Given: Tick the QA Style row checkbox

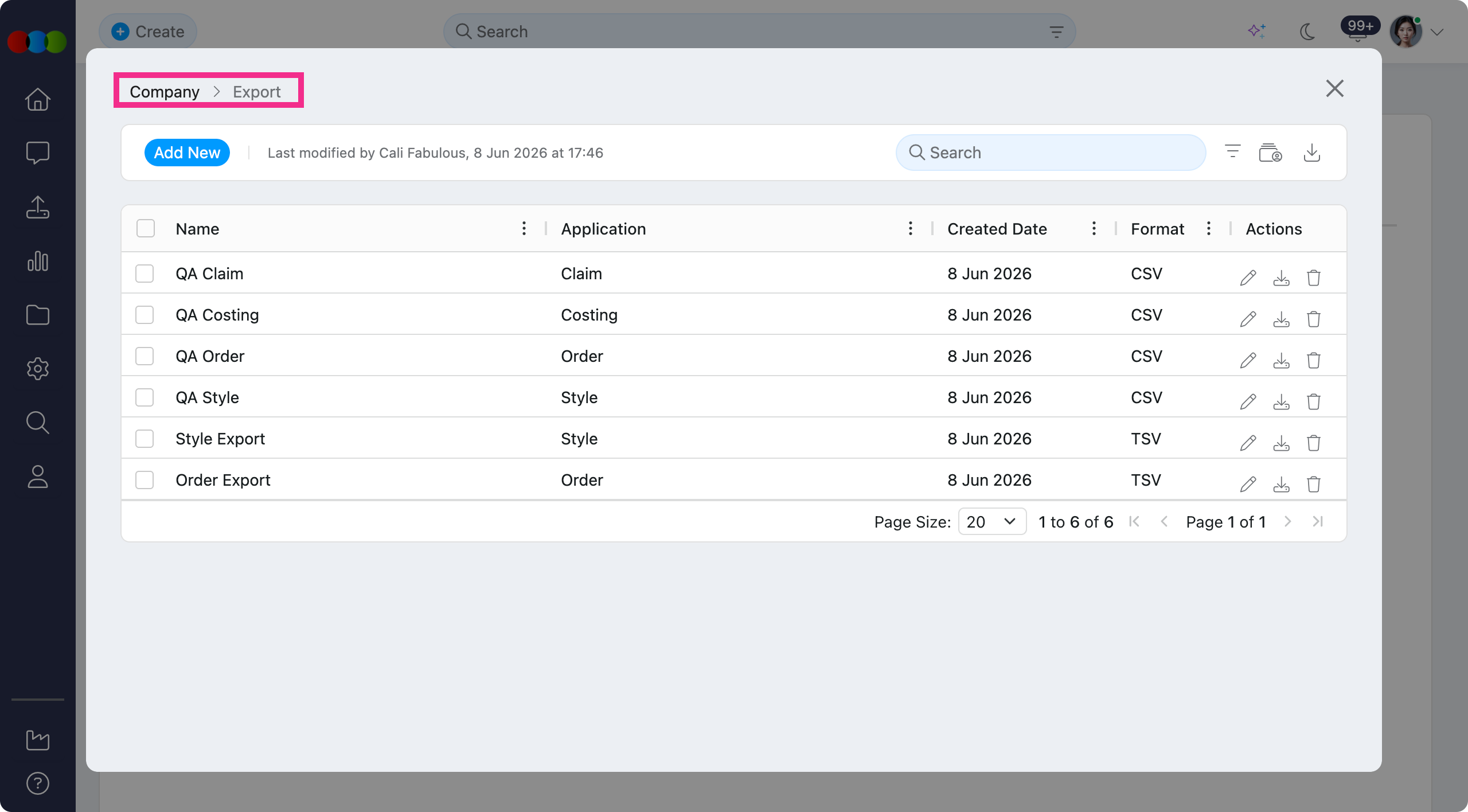Looking at the screenshot, I should pos(145,397).
